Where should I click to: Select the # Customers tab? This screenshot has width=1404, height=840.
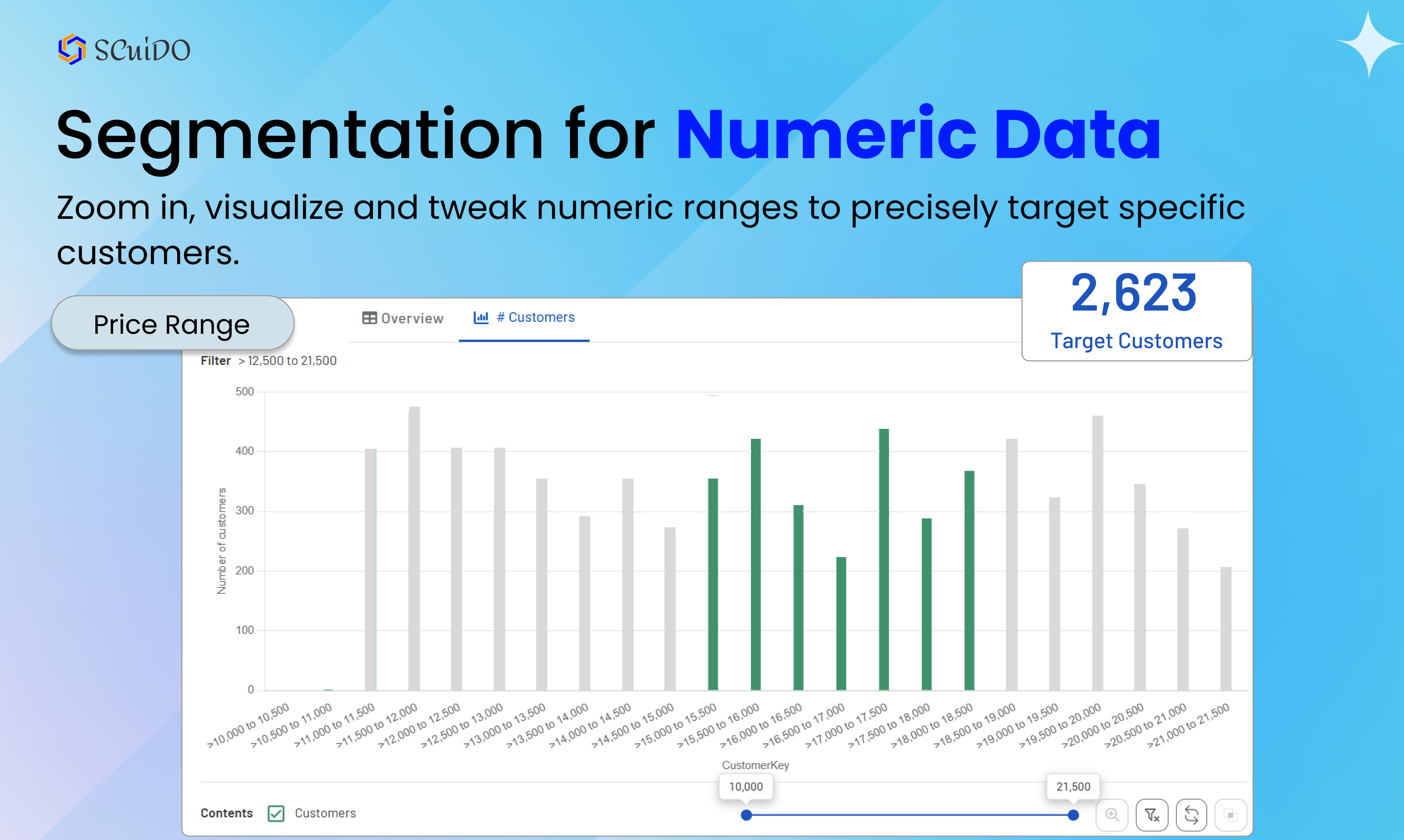(x=524, y=317)
